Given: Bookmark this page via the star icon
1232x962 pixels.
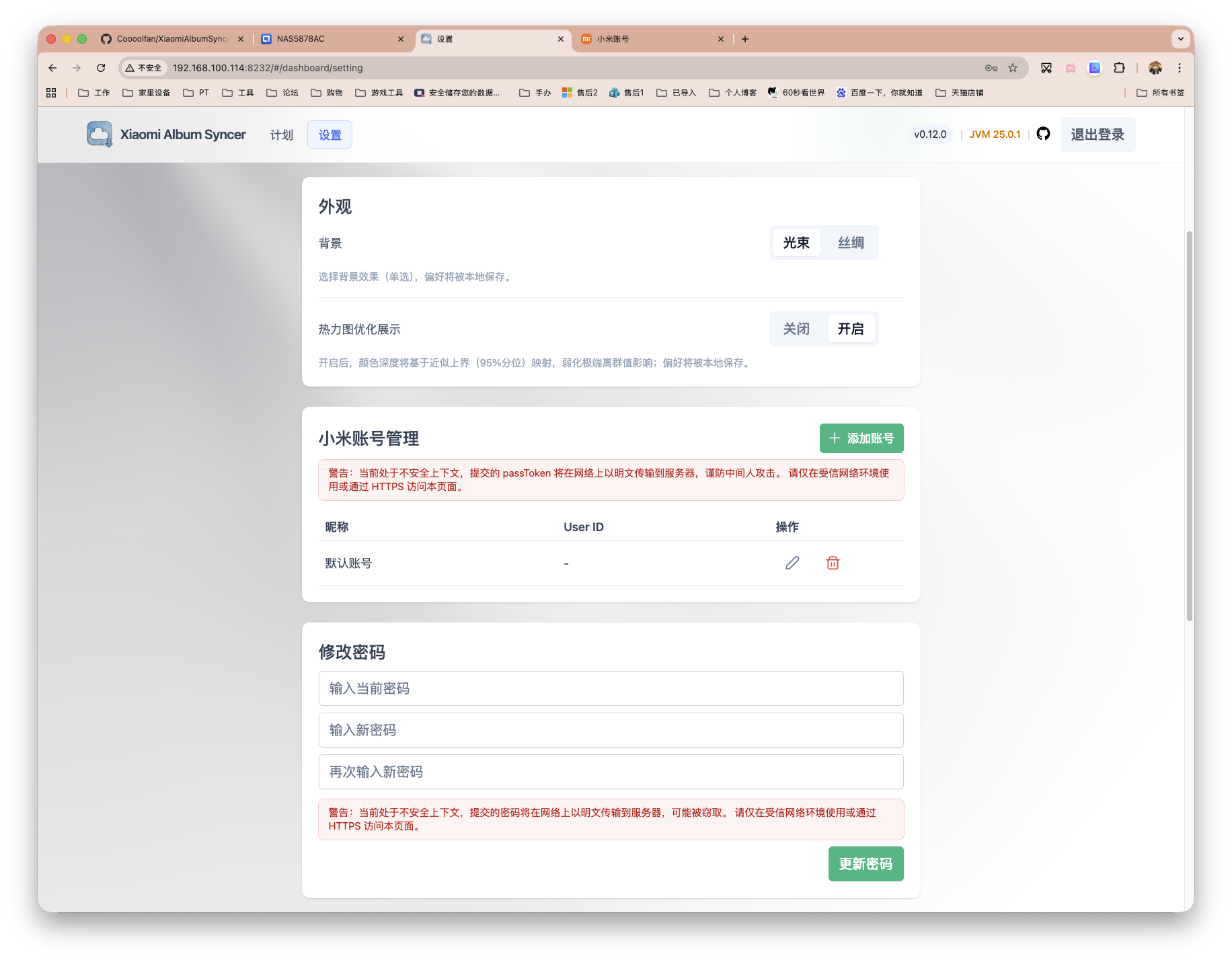Looking at the screenshot, I should point(1012,68).
